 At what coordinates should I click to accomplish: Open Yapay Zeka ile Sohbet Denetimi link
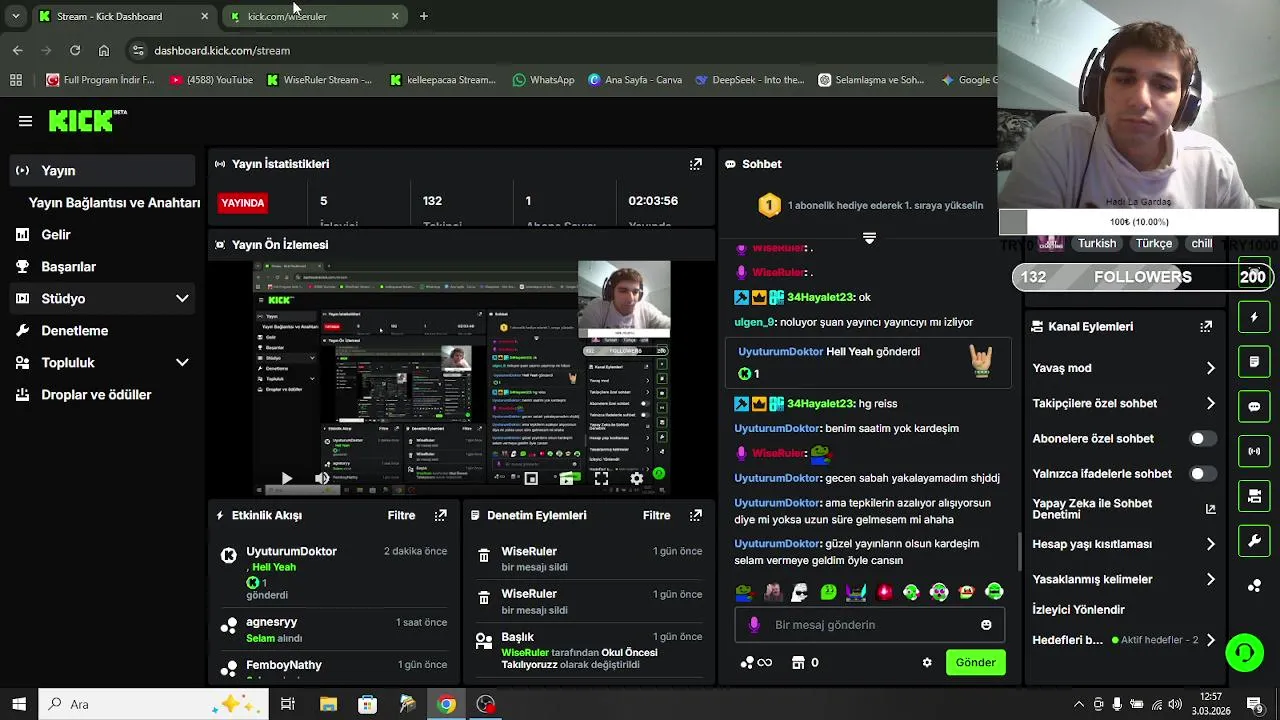tap(1124, 509)
